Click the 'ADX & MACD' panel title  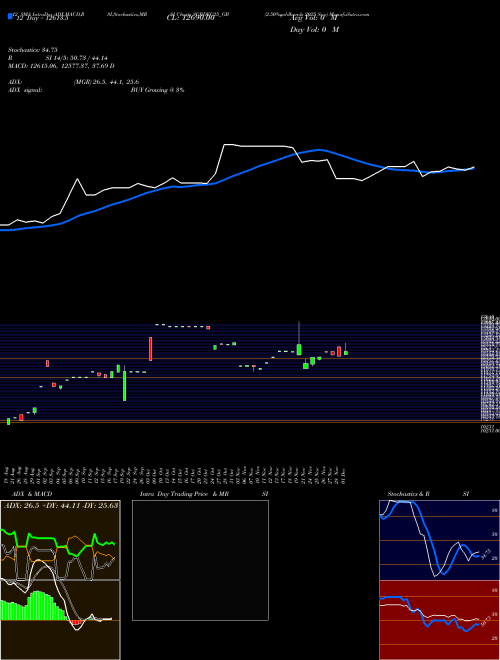pos(32,494)
